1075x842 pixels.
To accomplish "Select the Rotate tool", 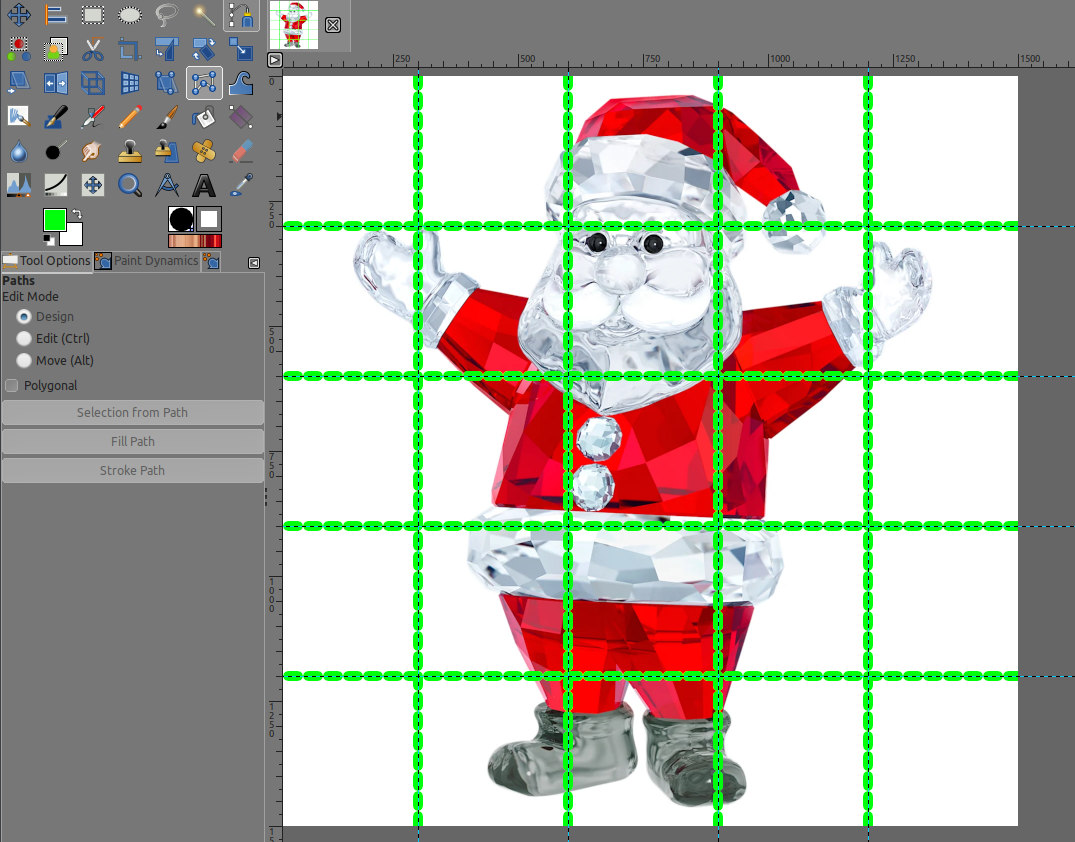I will point(204,49).
